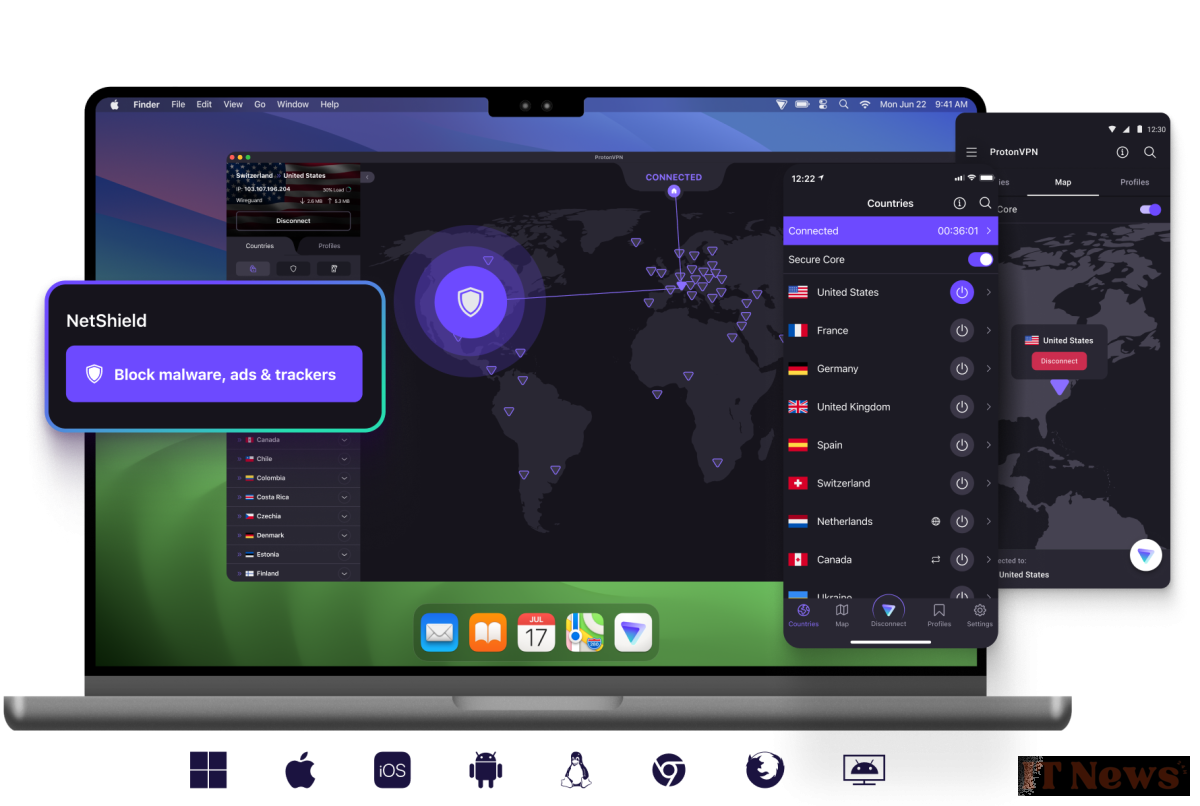Expand the Chile server list
1200x806 pixels.
pyautogui.click(x=344, y=459)
